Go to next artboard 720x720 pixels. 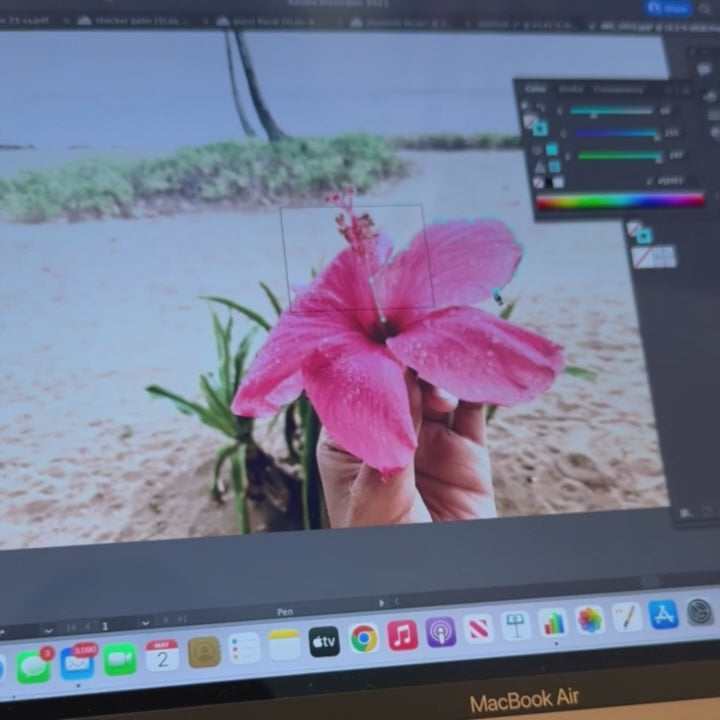pos(166,620)
